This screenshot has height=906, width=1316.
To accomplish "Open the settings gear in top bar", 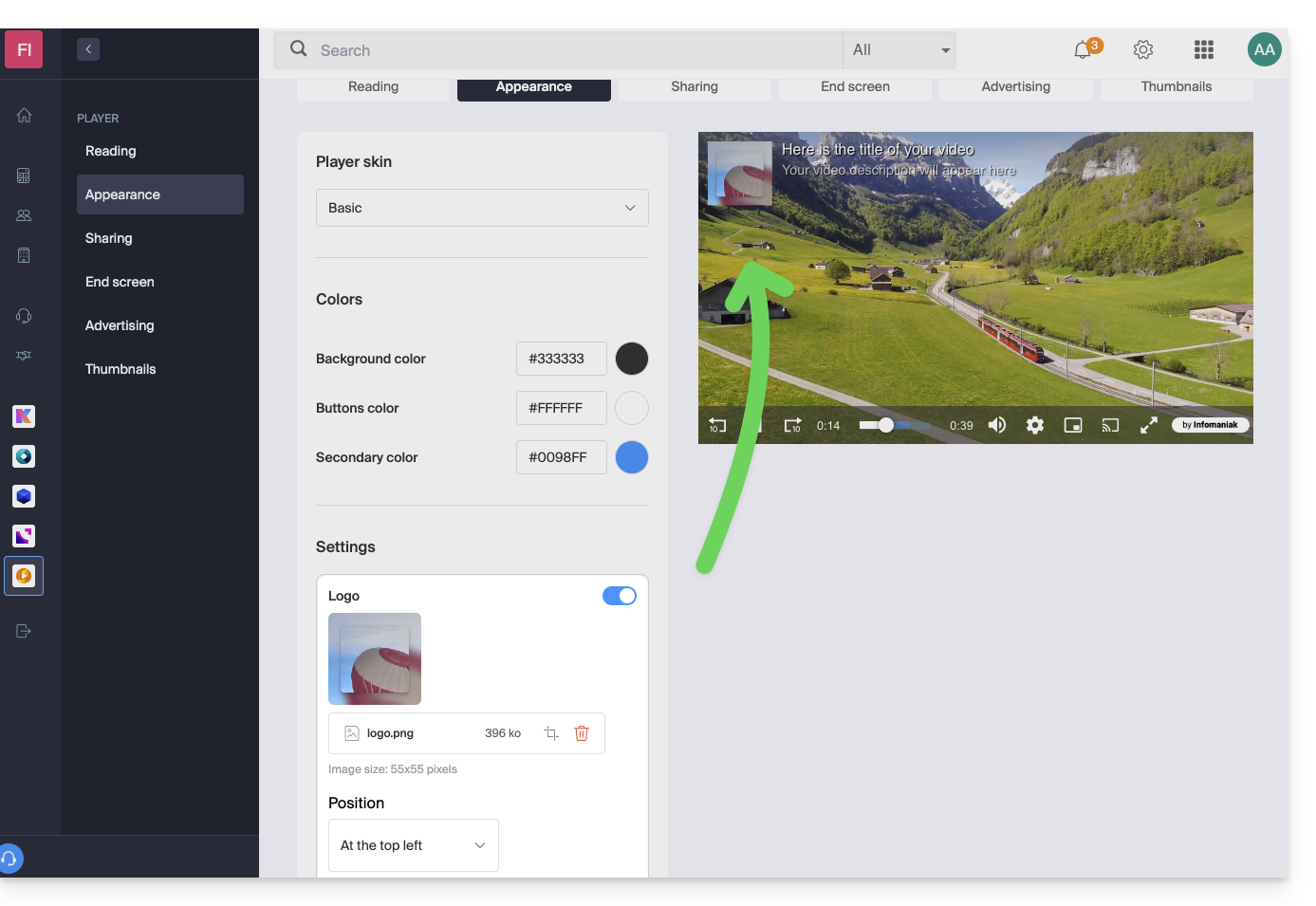I will [1143, 50].
